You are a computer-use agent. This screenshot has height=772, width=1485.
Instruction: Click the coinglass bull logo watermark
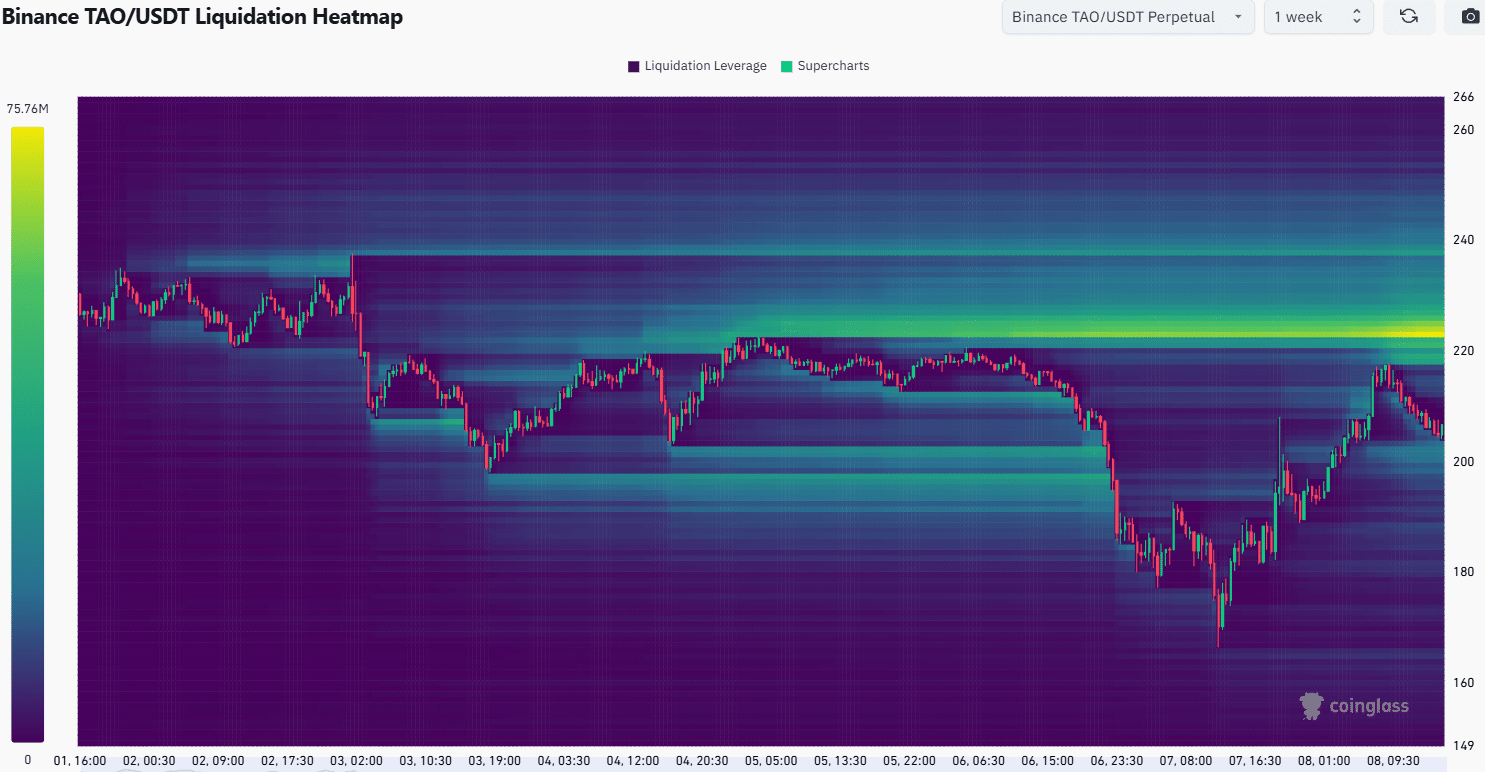1311,705
